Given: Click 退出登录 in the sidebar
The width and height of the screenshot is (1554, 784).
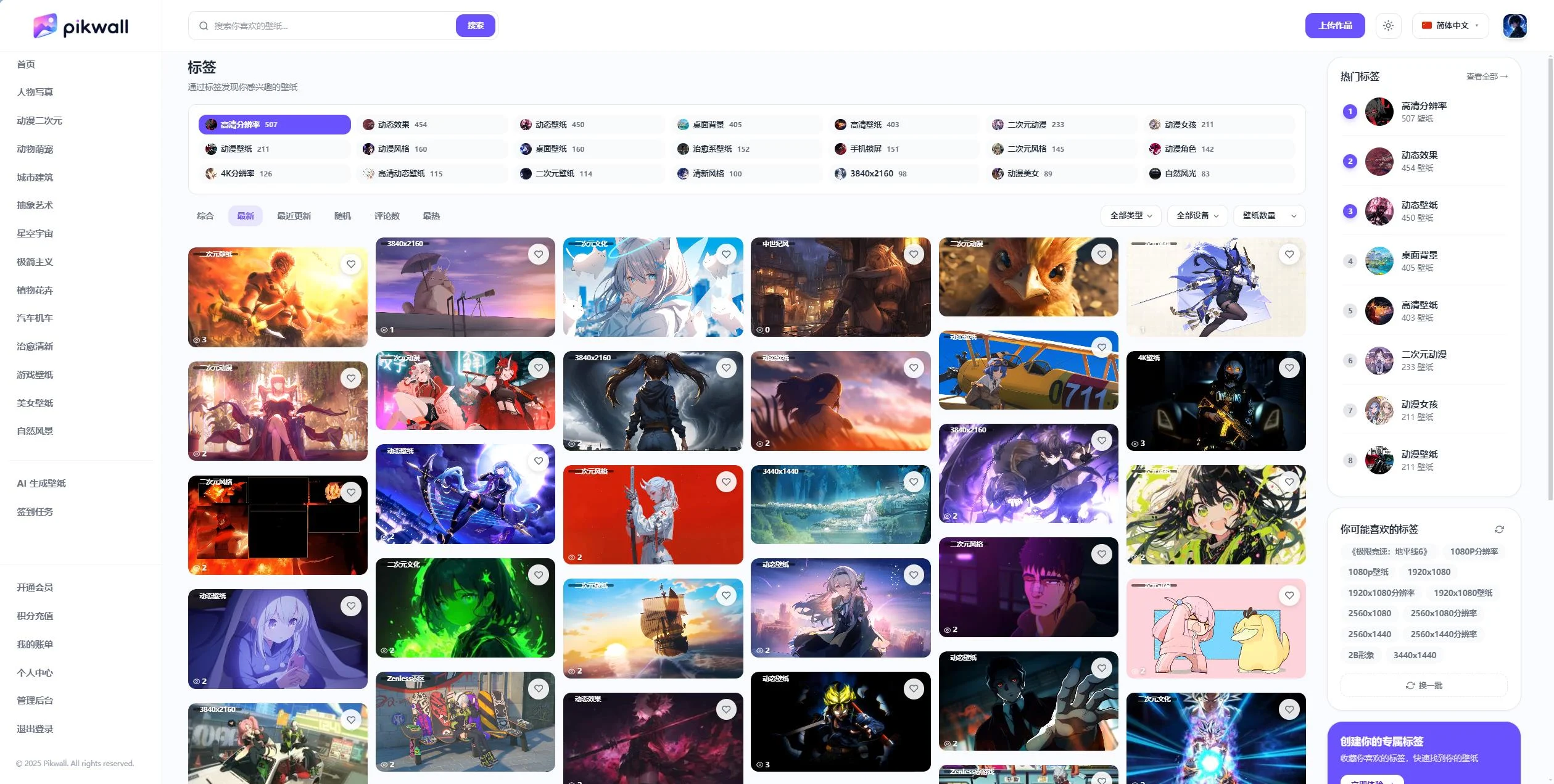Looking at the screenshot, I should point(35,729).
